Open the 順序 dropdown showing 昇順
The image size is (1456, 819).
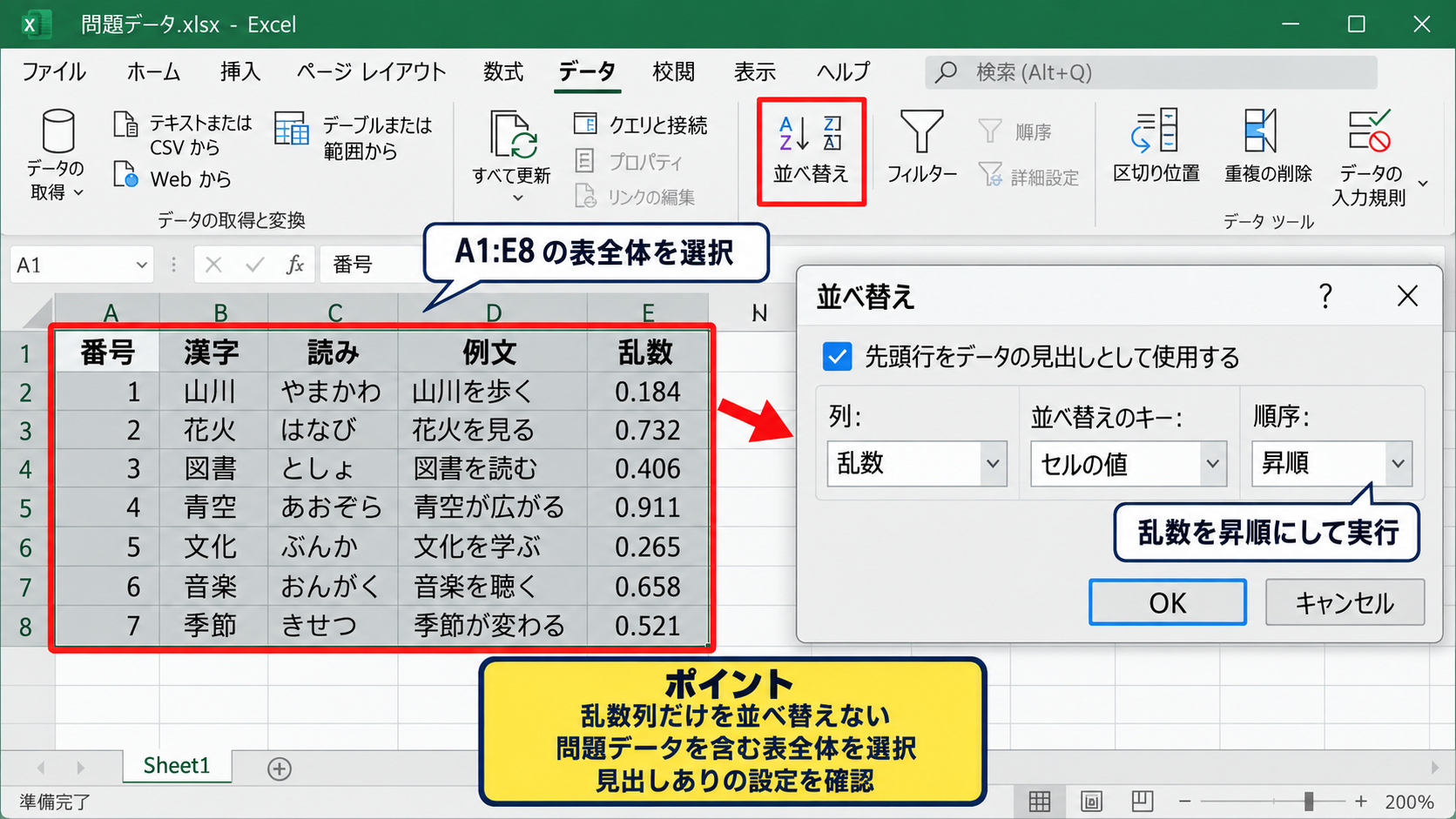(1331, 463)
